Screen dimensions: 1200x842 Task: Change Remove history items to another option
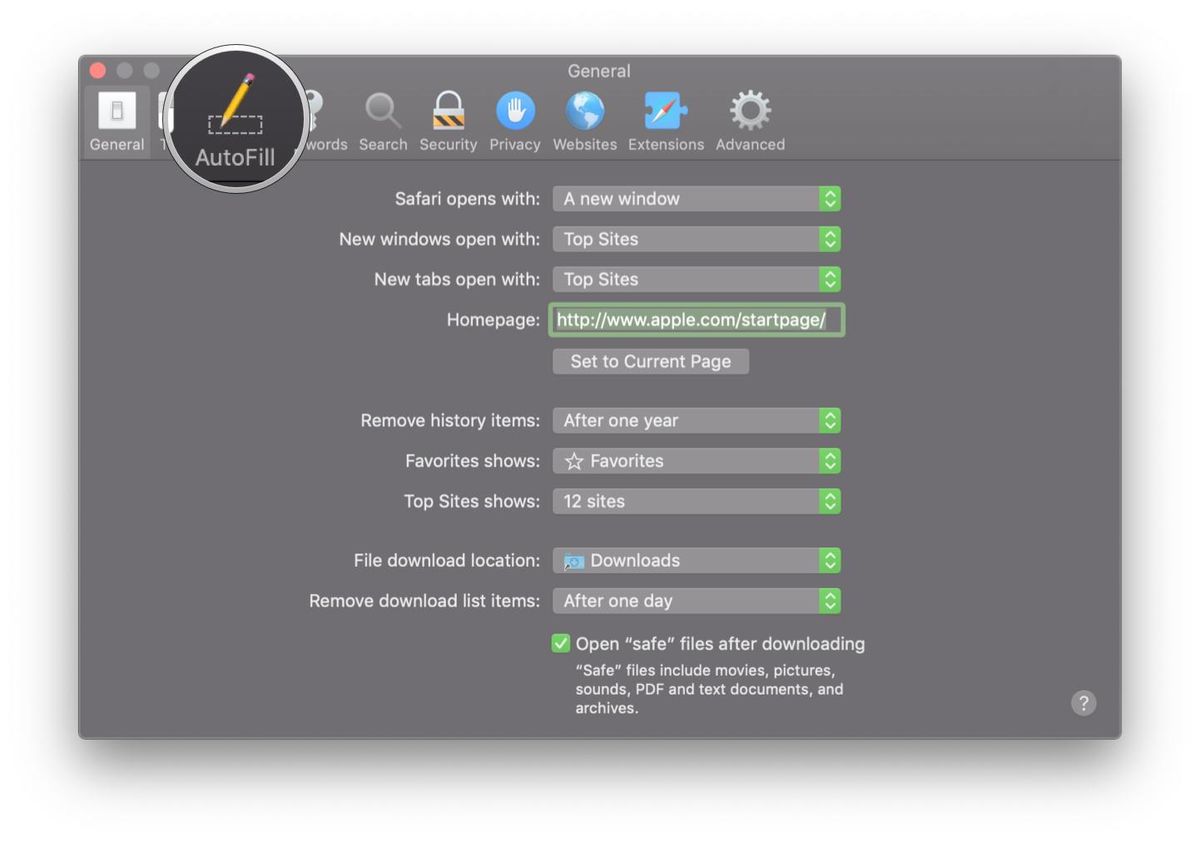pyautogui.click(x=696, y=420)
